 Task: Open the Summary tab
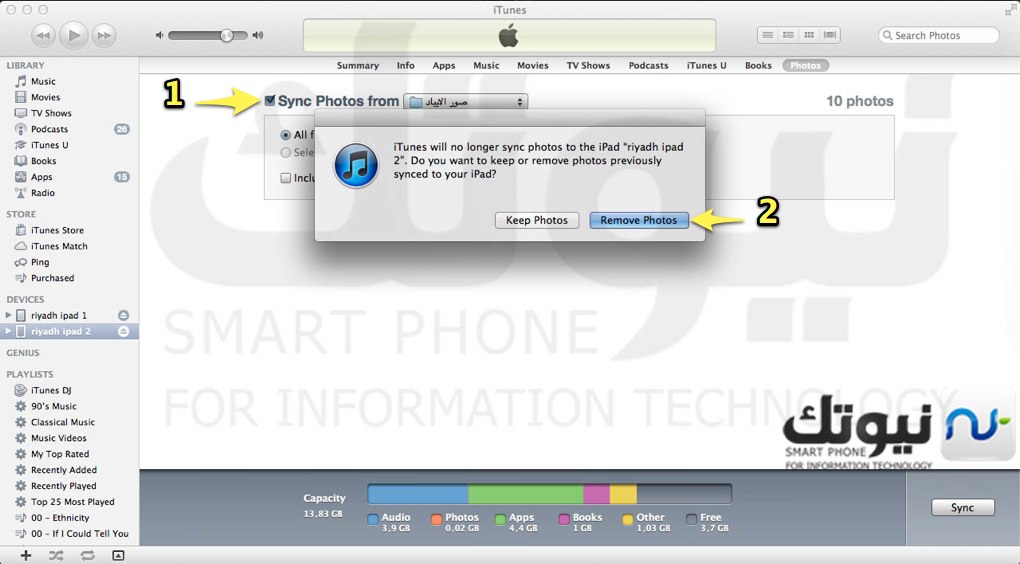coord(358,66)
